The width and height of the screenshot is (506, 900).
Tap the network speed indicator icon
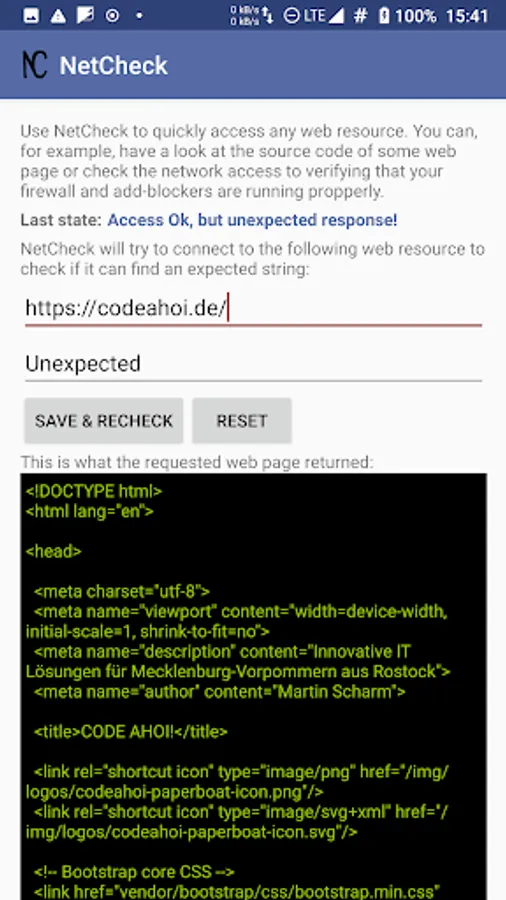252,15
